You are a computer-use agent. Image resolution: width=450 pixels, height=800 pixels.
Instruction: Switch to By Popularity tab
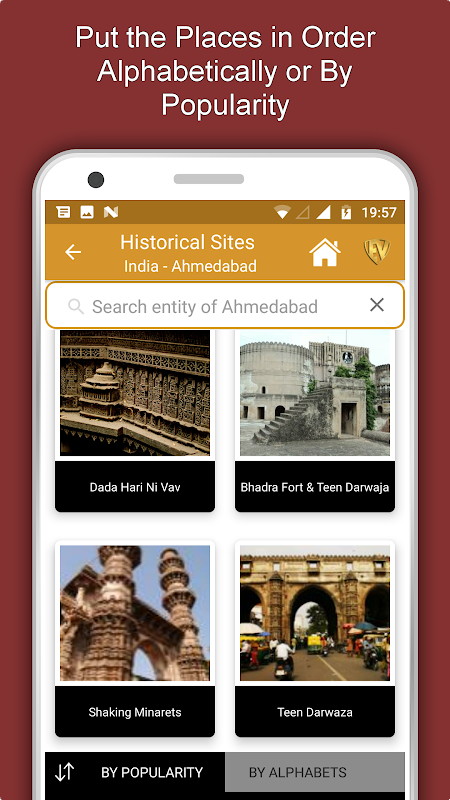(152, 772)
